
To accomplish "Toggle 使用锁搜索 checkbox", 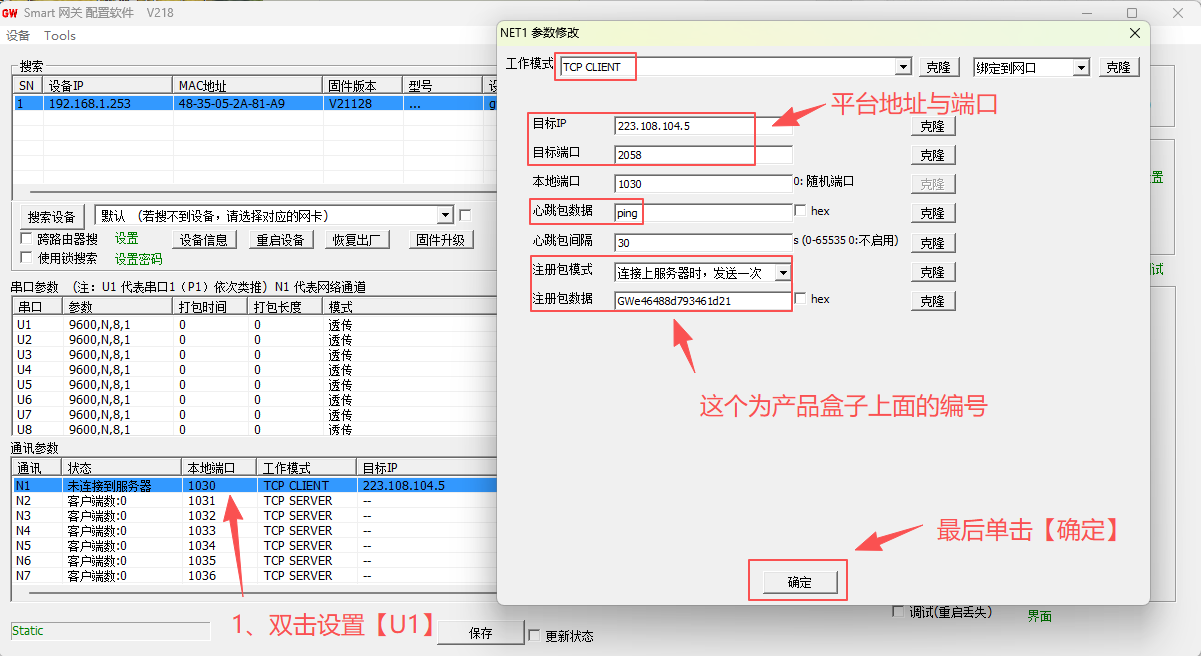I will (27, 258).
